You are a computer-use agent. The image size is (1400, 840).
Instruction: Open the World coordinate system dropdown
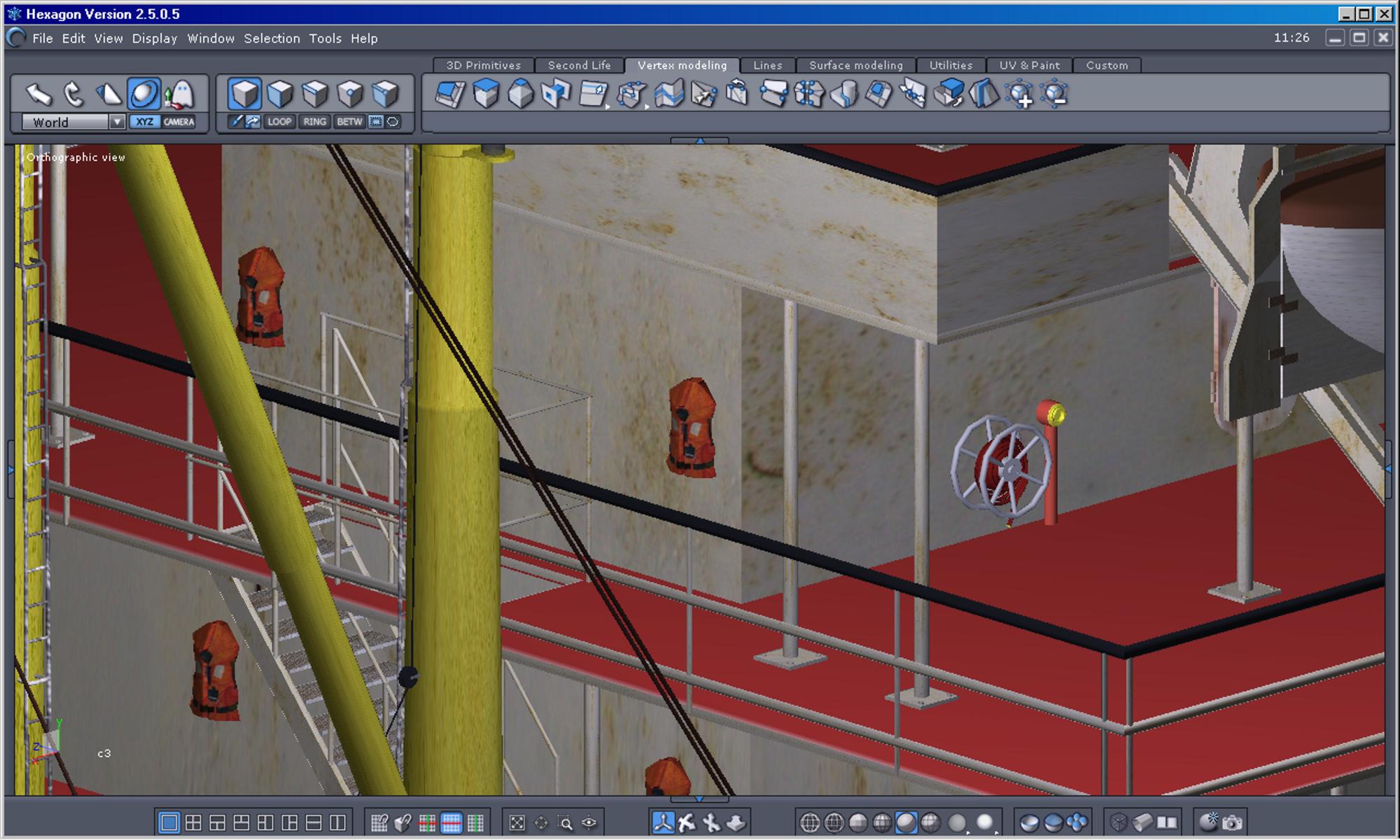pyautogui.click(x=117, y=122)
